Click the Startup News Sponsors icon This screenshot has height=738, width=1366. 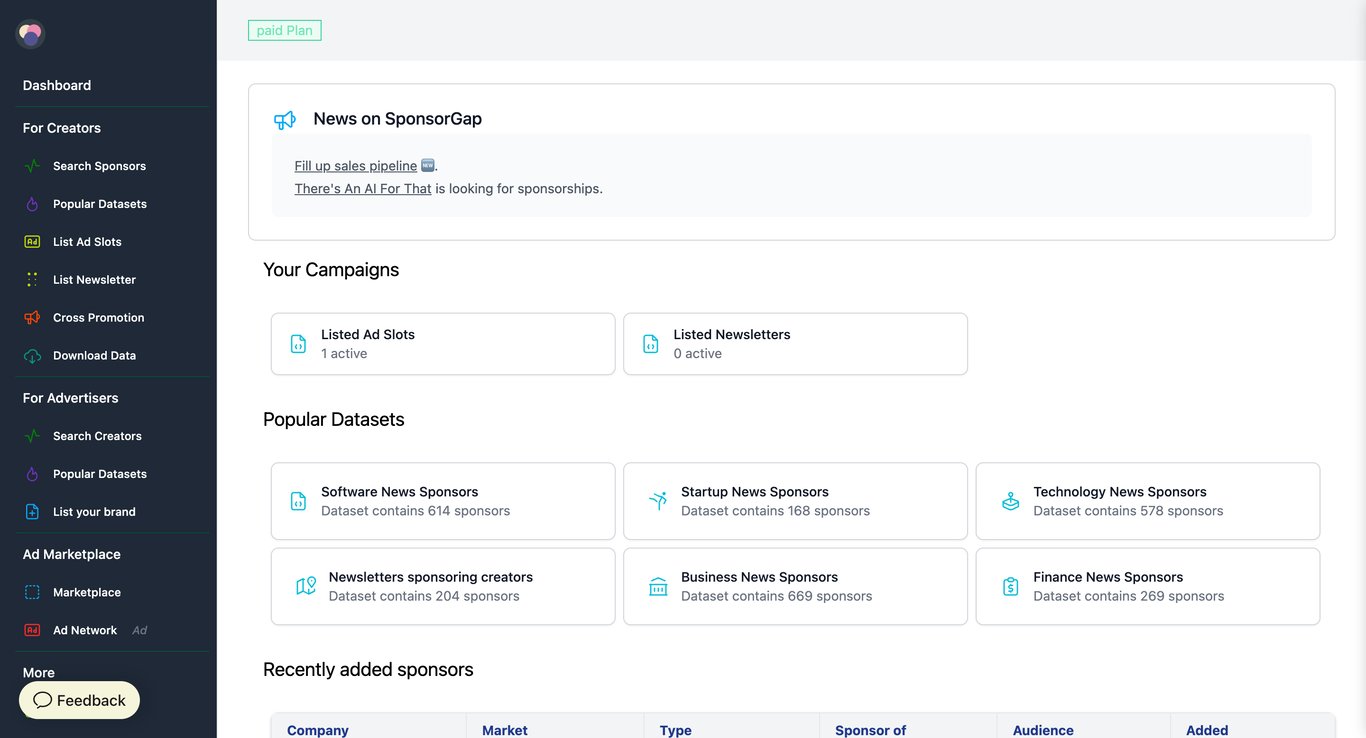point(658,501)
